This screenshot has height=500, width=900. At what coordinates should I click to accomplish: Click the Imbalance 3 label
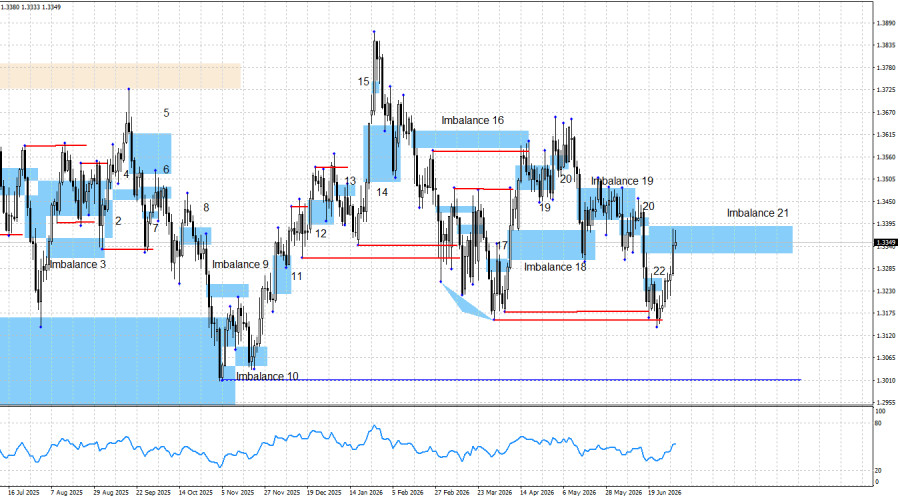pos(77,265)
